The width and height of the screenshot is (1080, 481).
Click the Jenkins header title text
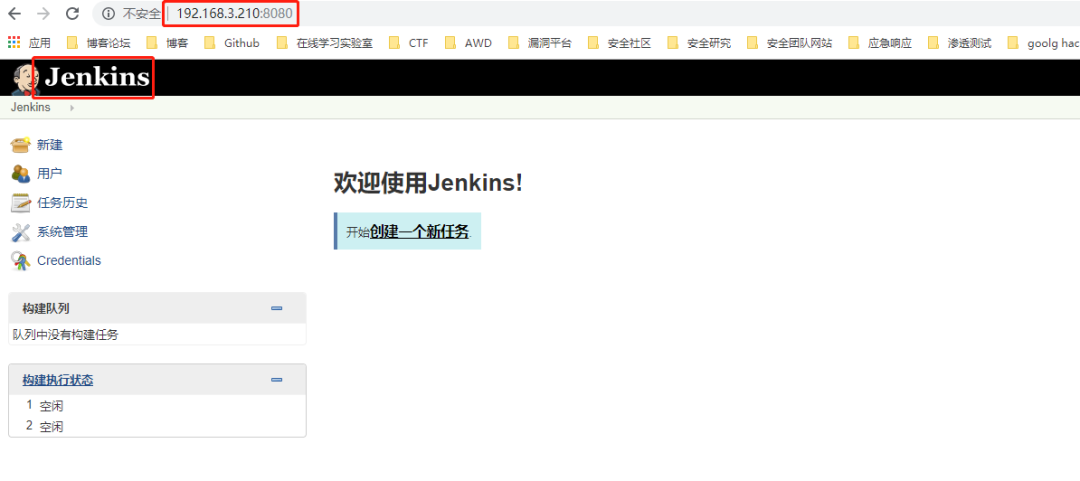pos(97,77)
